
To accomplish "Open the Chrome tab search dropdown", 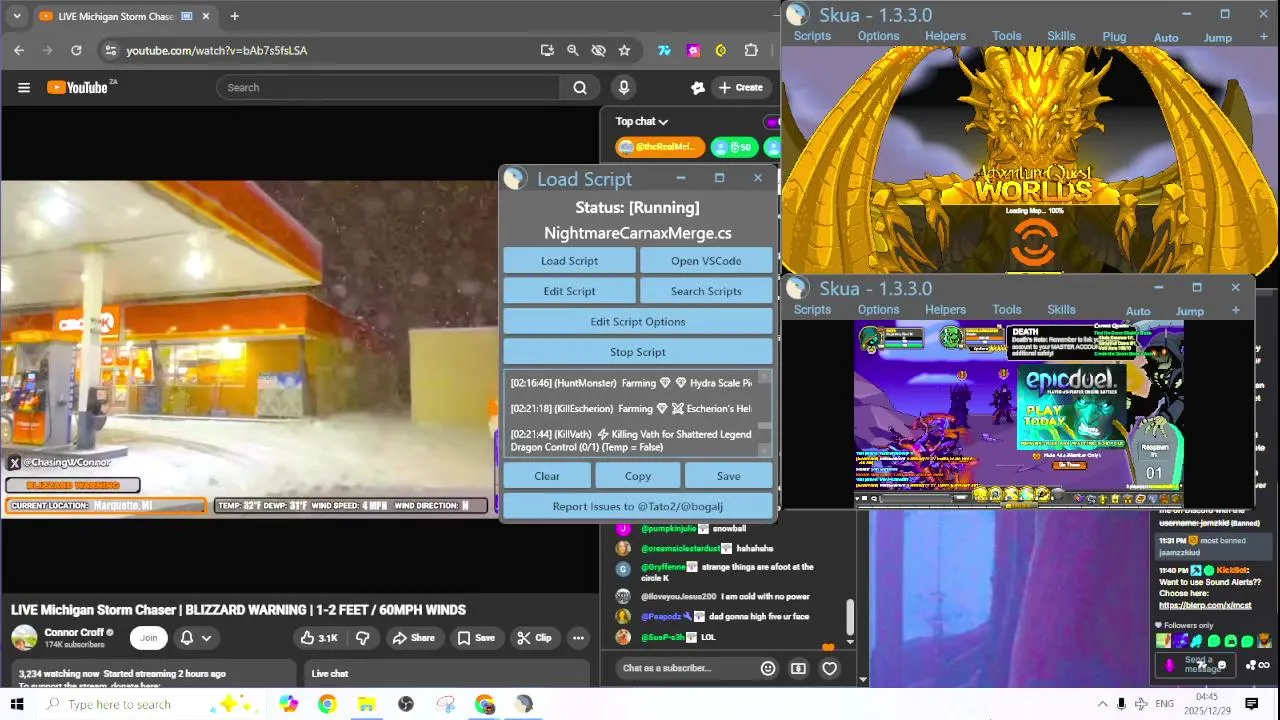I will 16,16.
